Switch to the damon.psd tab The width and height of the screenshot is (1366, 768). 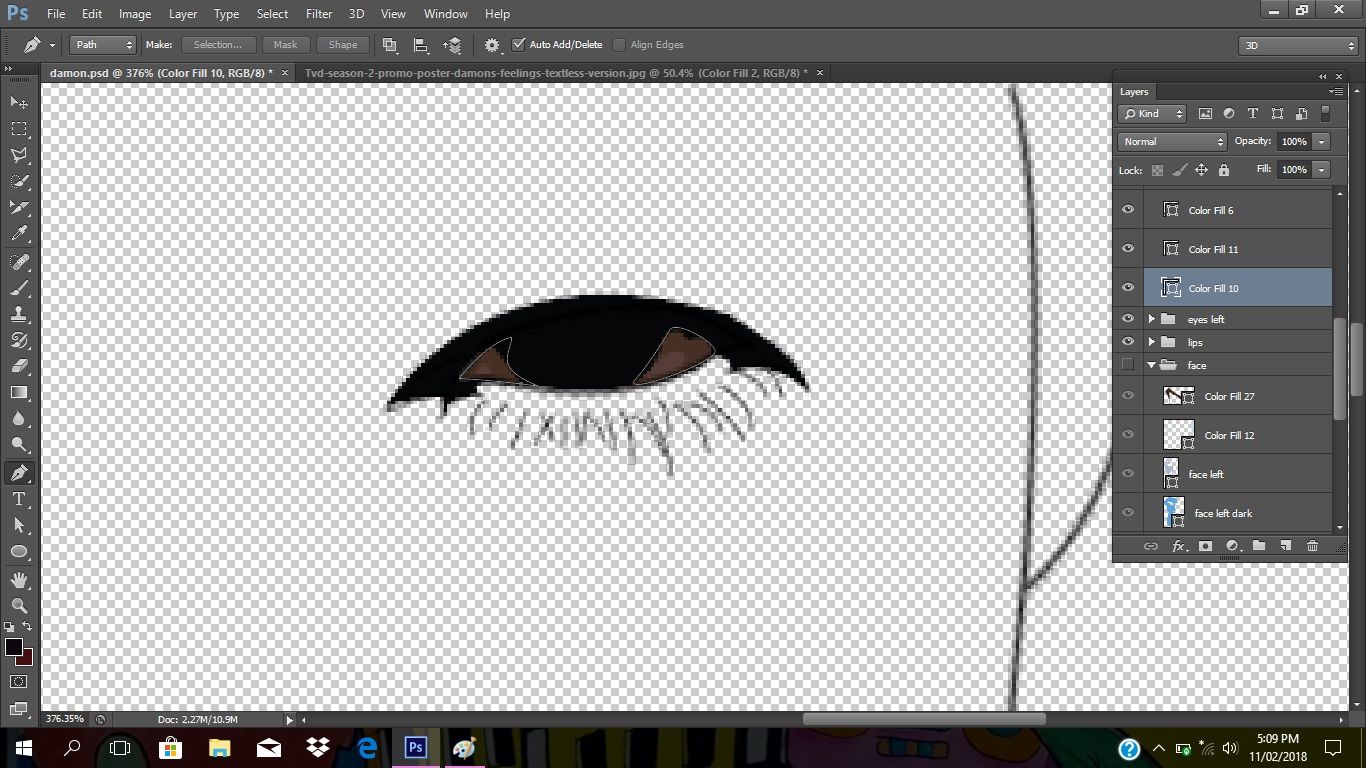click(161, 73)
